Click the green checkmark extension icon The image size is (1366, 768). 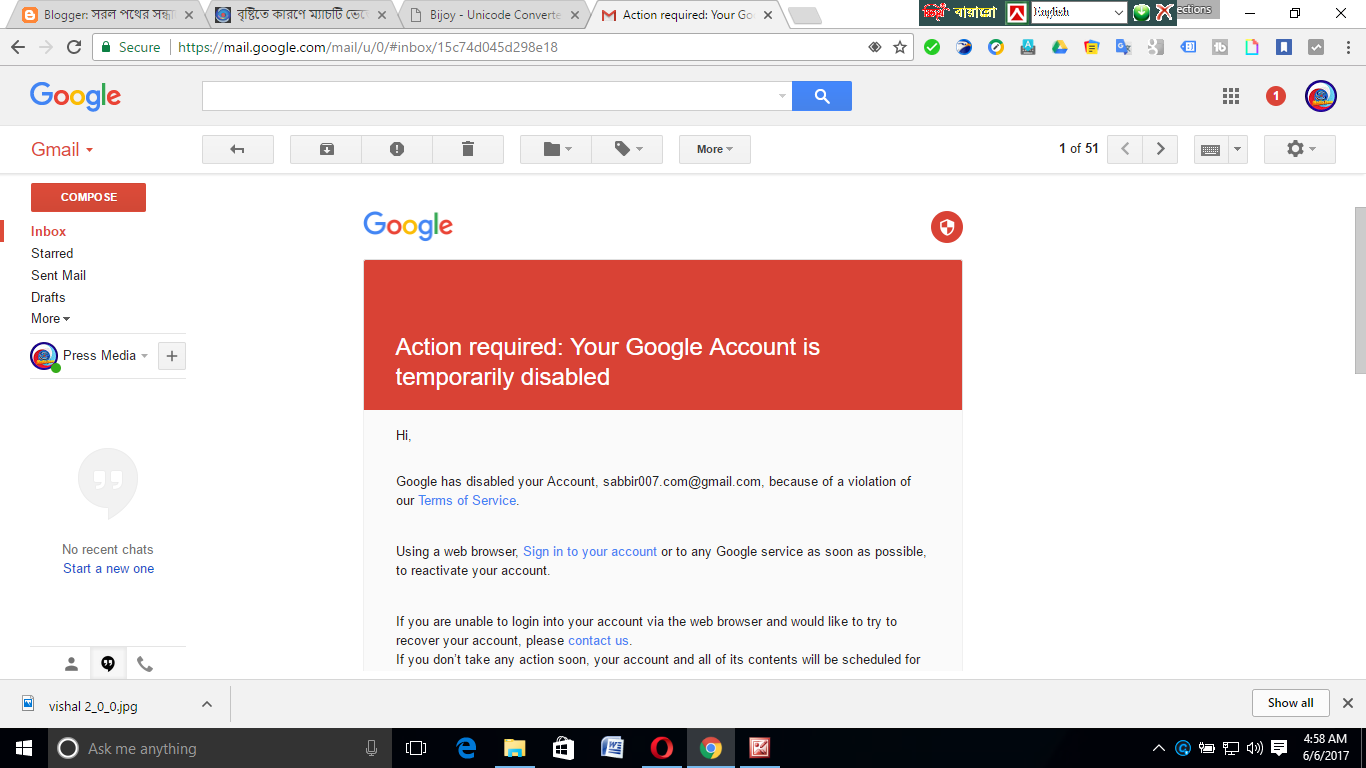click(932, 47)
